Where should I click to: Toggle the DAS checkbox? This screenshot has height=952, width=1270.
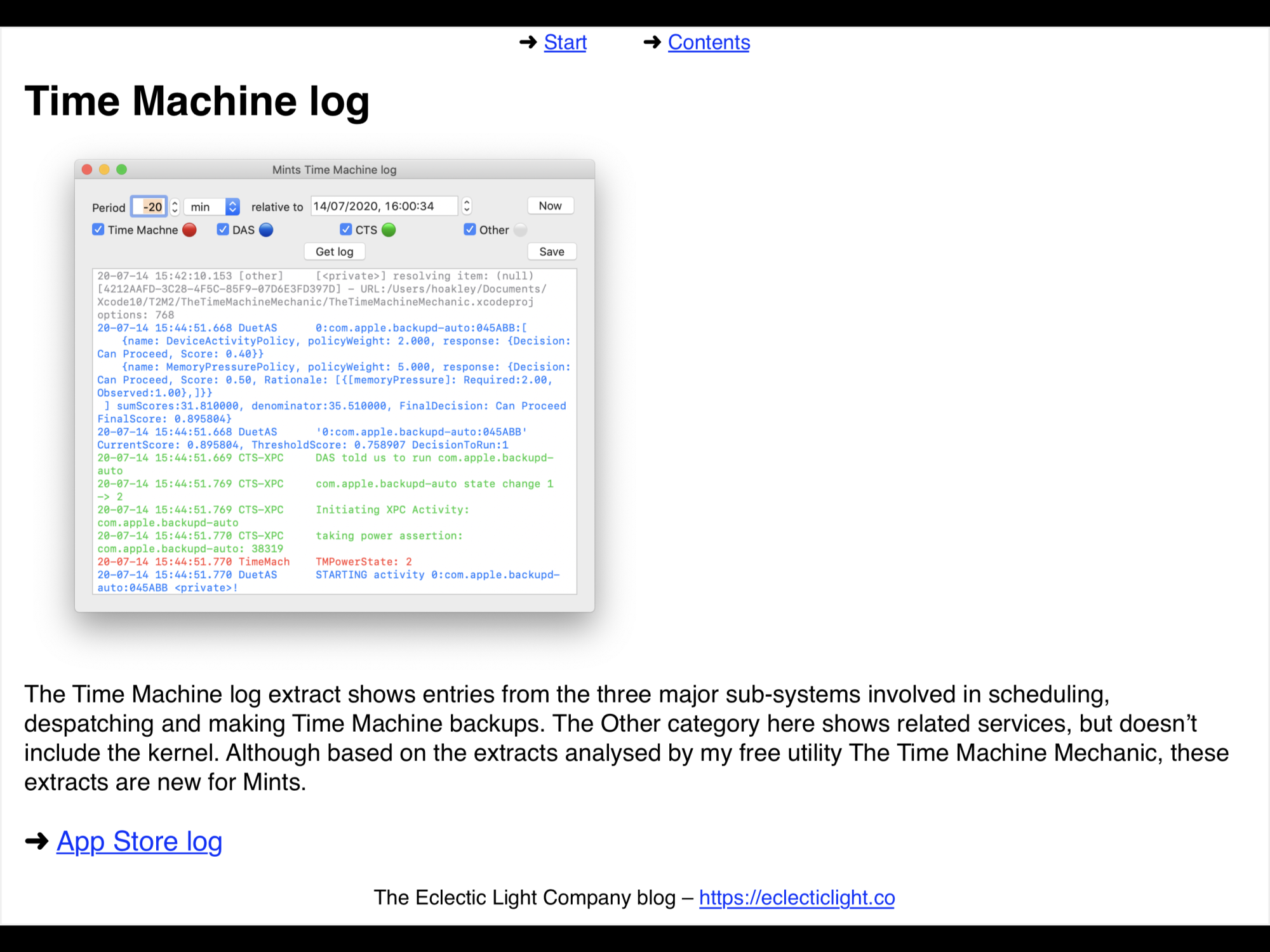[x=223, y=230]
